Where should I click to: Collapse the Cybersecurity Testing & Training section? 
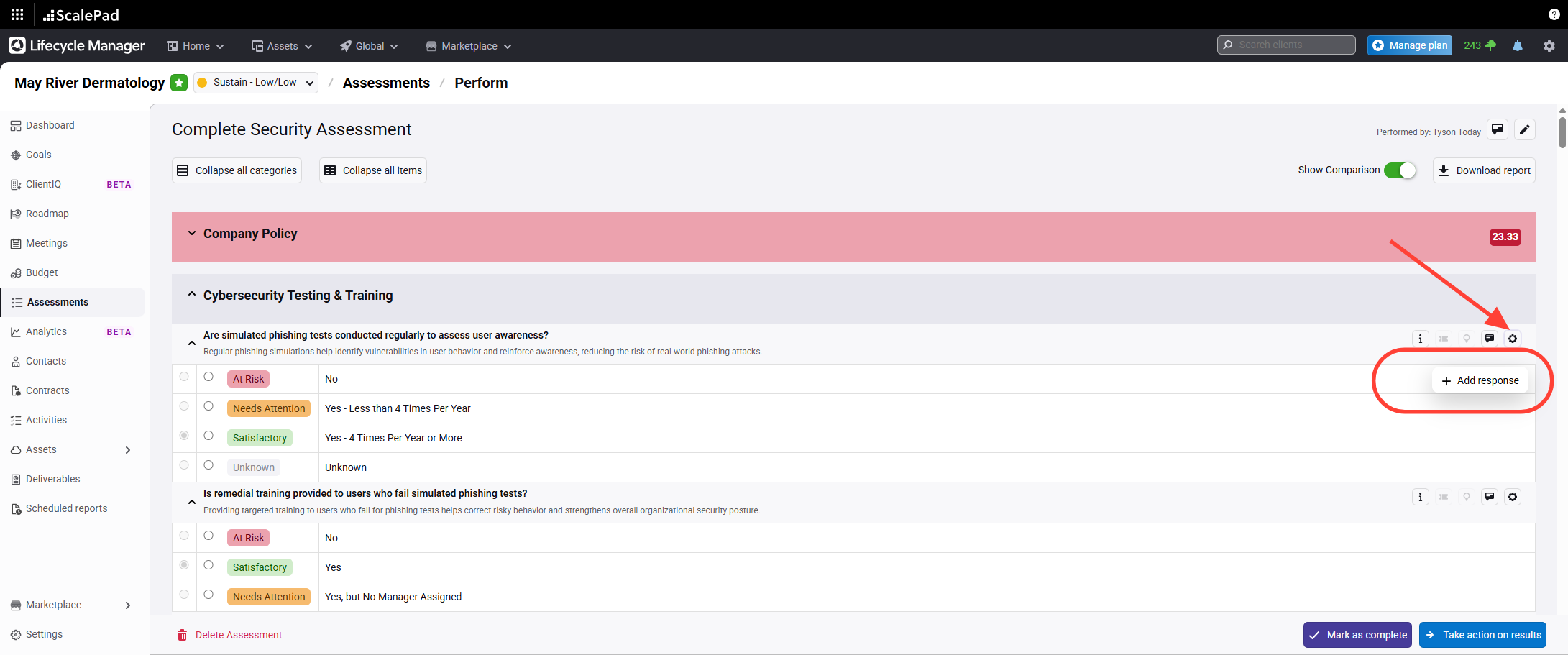192,295
